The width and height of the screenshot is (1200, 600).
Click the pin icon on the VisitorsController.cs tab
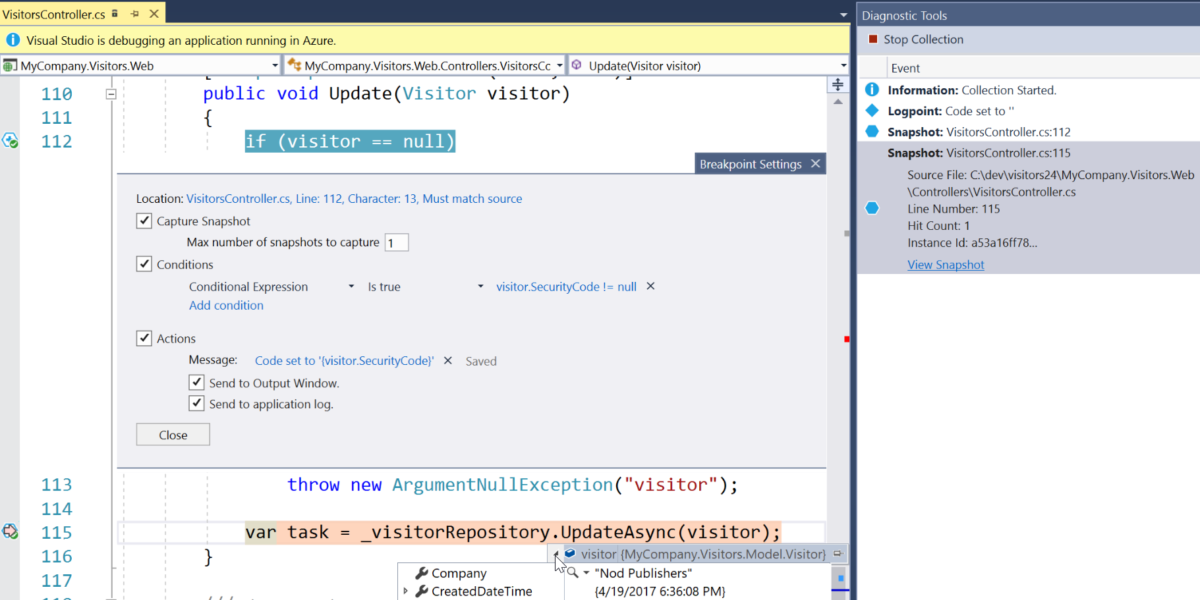click(133, 15)
